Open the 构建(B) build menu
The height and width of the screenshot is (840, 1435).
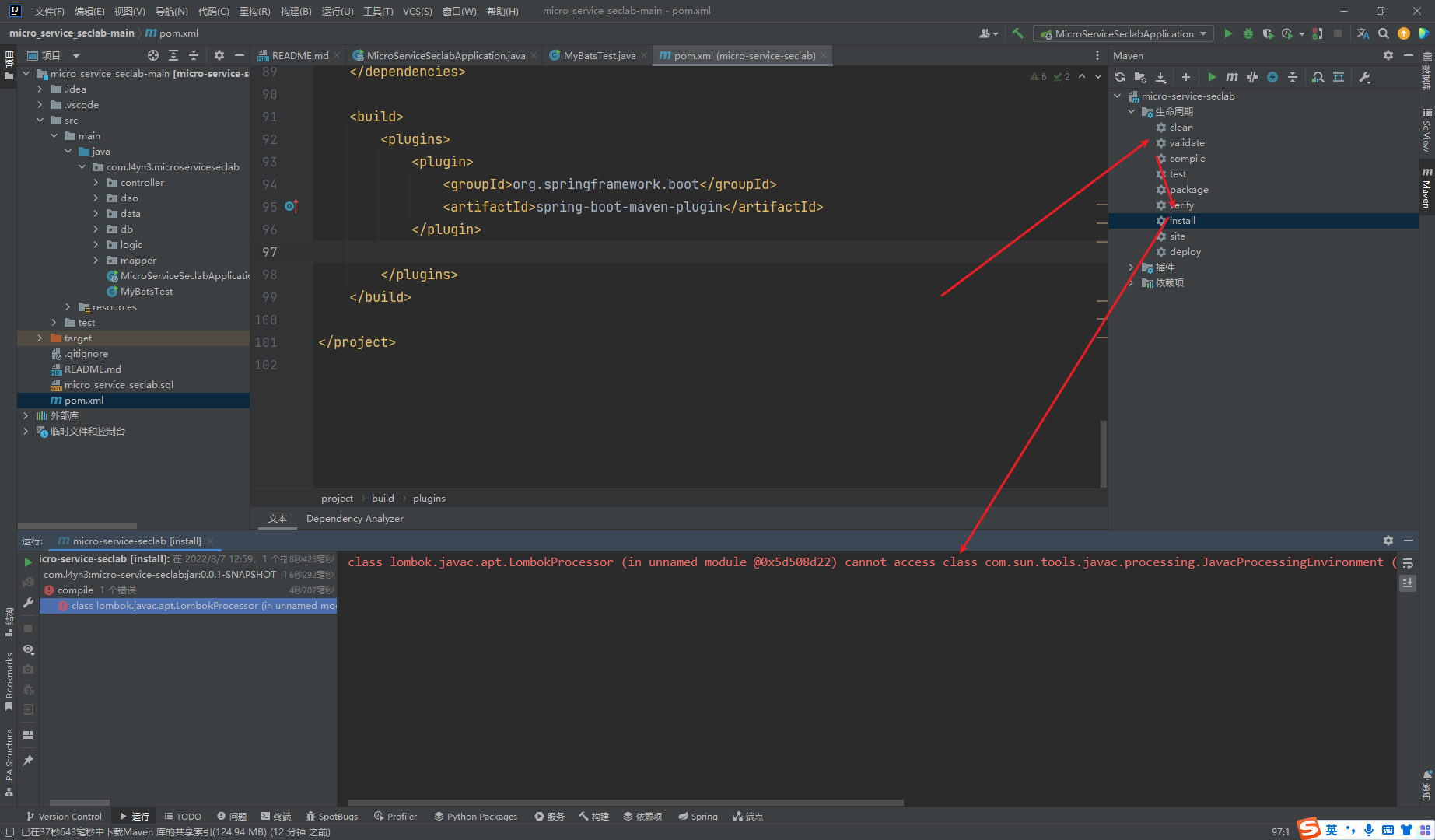coord(296,11)
